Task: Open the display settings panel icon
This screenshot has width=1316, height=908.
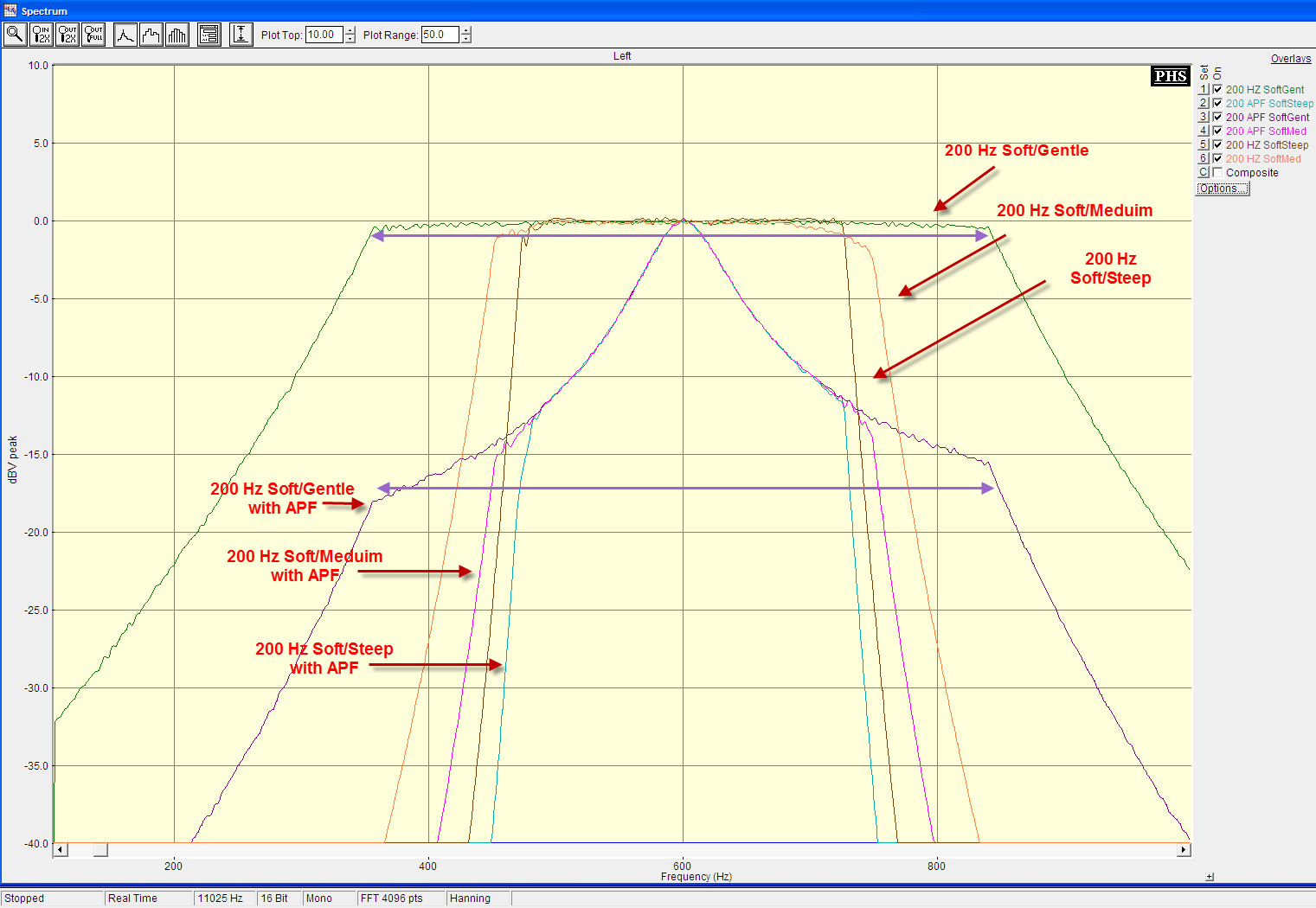Action: [209, 35]
